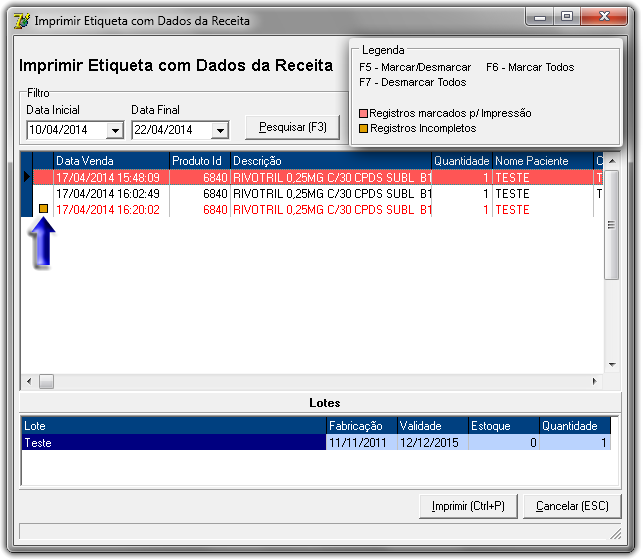
Task: Click the F6 - Marcar Todos legend text
Action: tap(530, 67)
